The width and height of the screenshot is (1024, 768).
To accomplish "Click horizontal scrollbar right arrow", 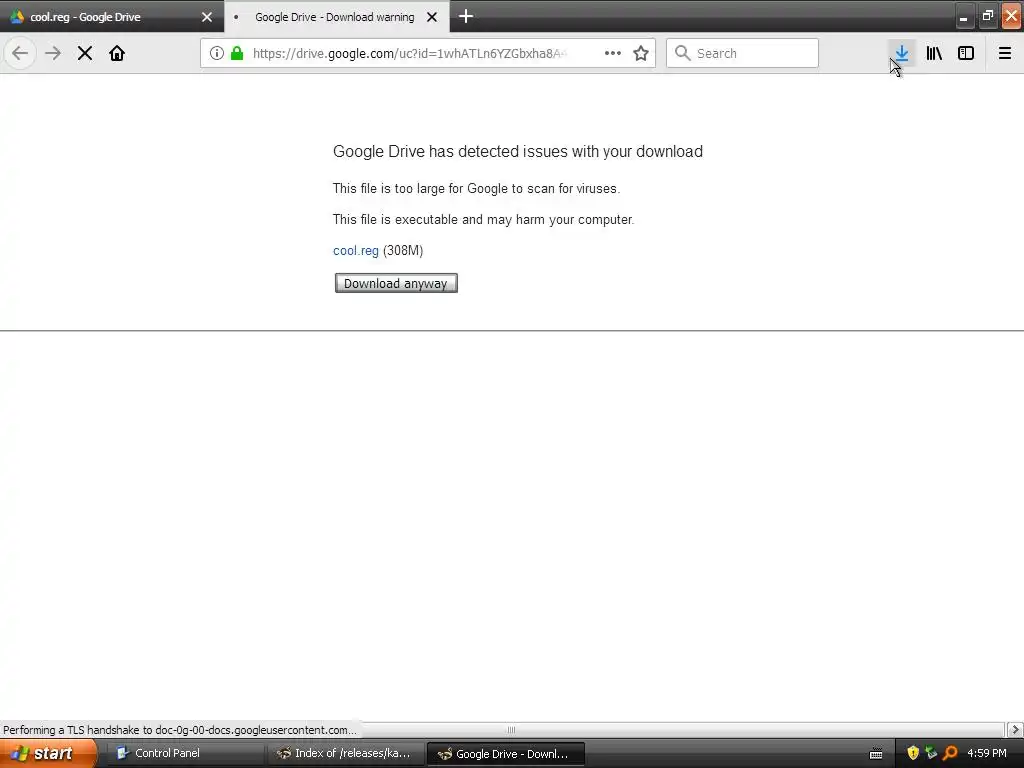I will [x=1015, y=729].
